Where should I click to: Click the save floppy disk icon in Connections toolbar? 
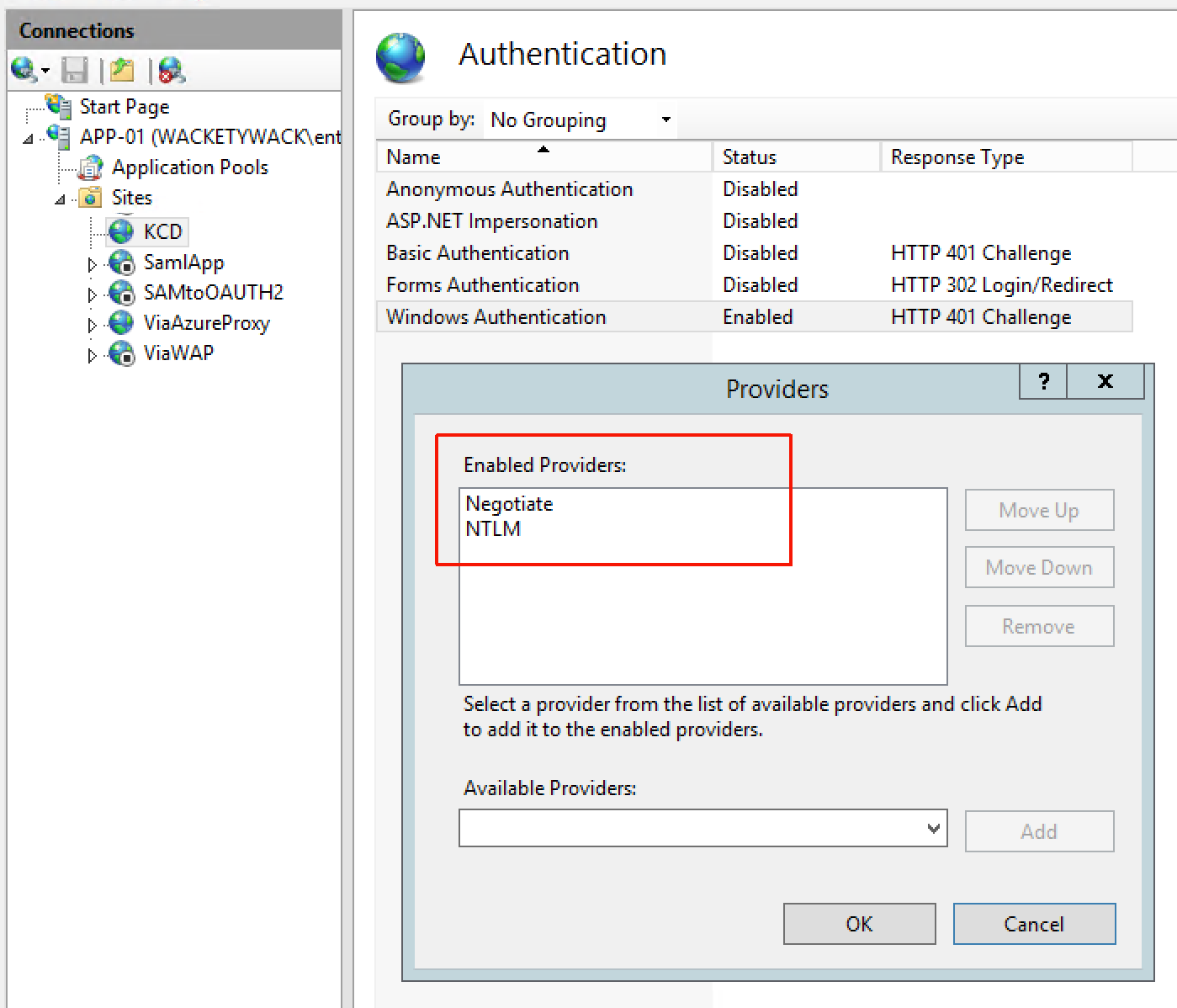click(75, 70)
